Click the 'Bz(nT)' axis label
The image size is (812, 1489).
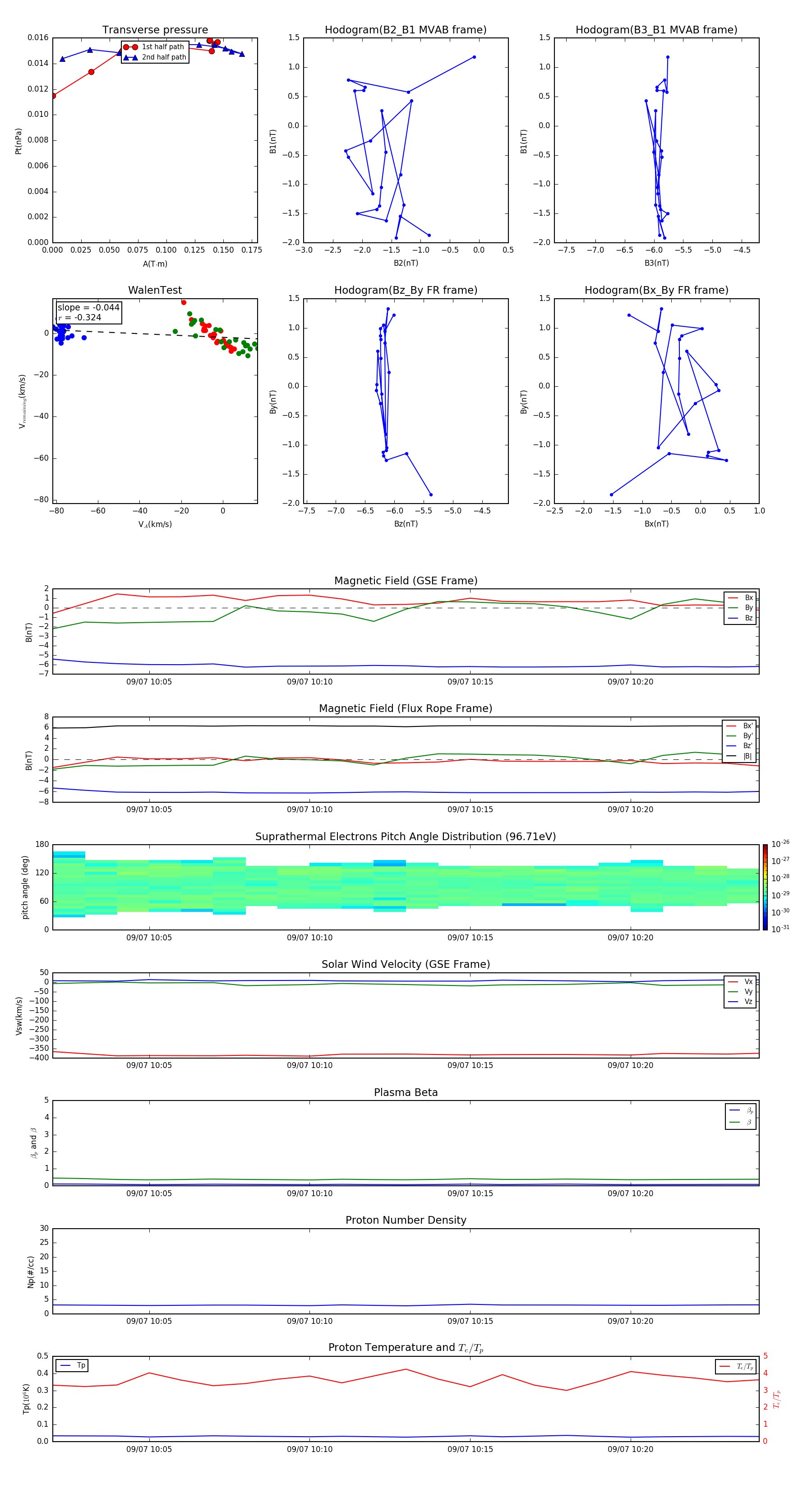[x=406, y=524]
